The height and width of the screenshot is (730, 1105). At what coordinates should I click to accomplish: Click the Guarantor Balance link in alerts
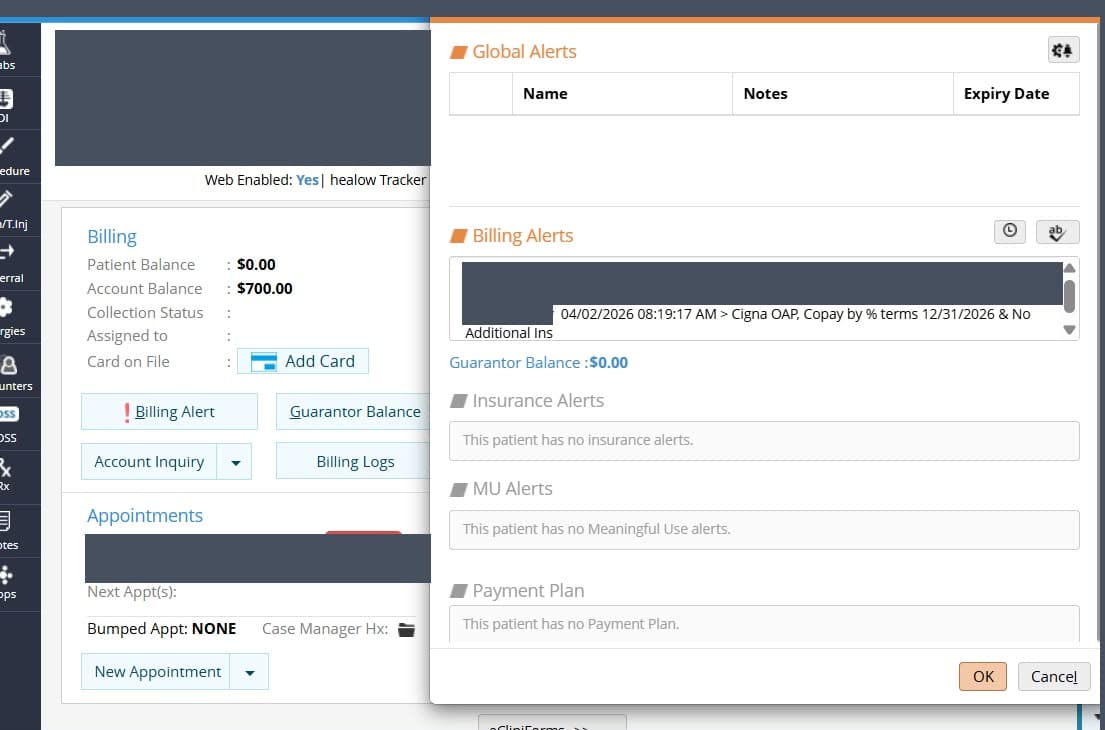click(x=538, y=363)
